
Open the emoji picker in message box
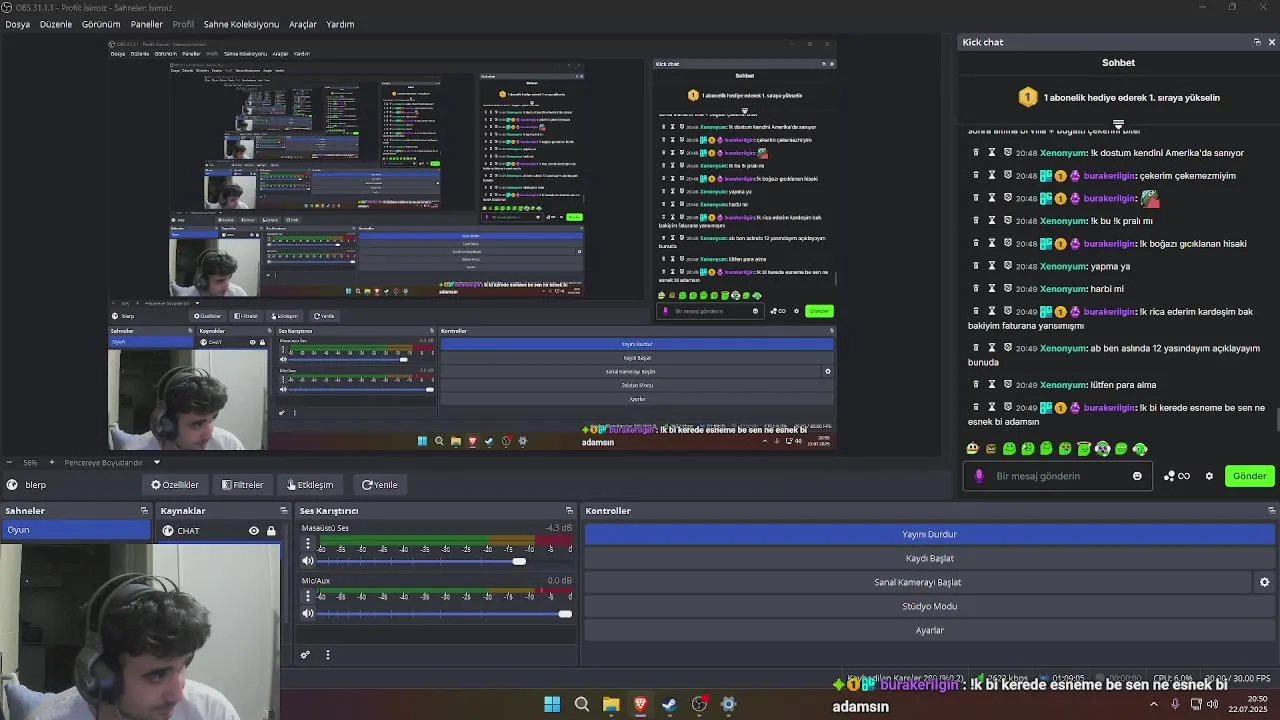pyautogui.click(x=1137, y=476)
